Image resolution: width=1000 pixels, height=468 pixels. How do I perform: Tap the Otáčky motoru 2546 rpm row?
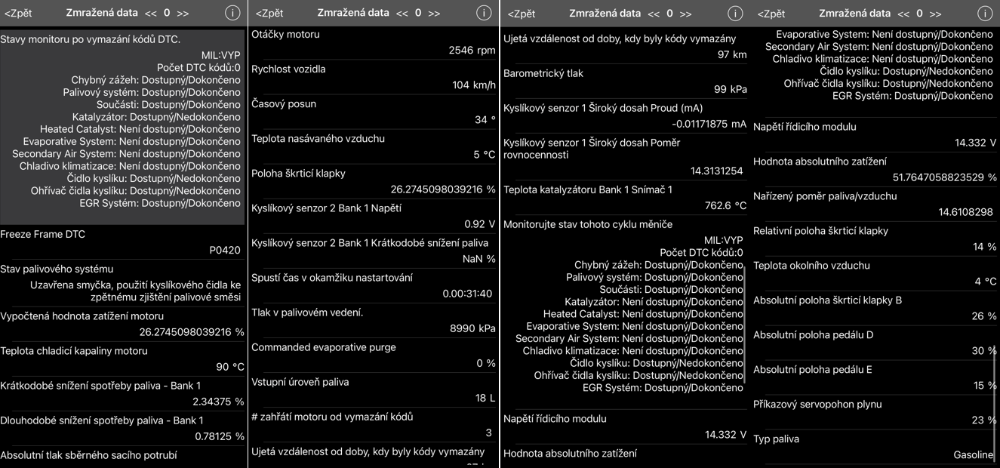pyautogui.click(x=373, y=41)
